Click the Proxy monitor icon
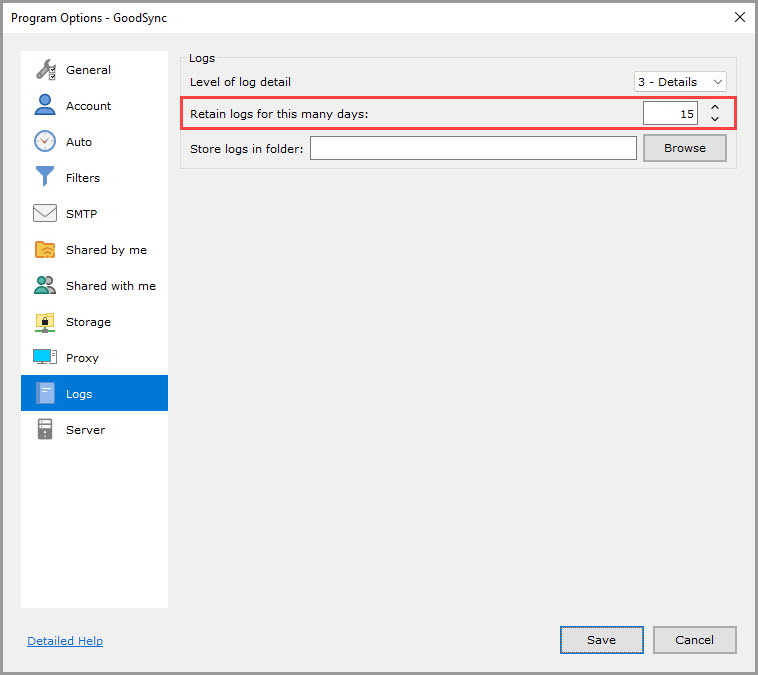The width and height of the screenshot is (758, 675). coord(45,357)
